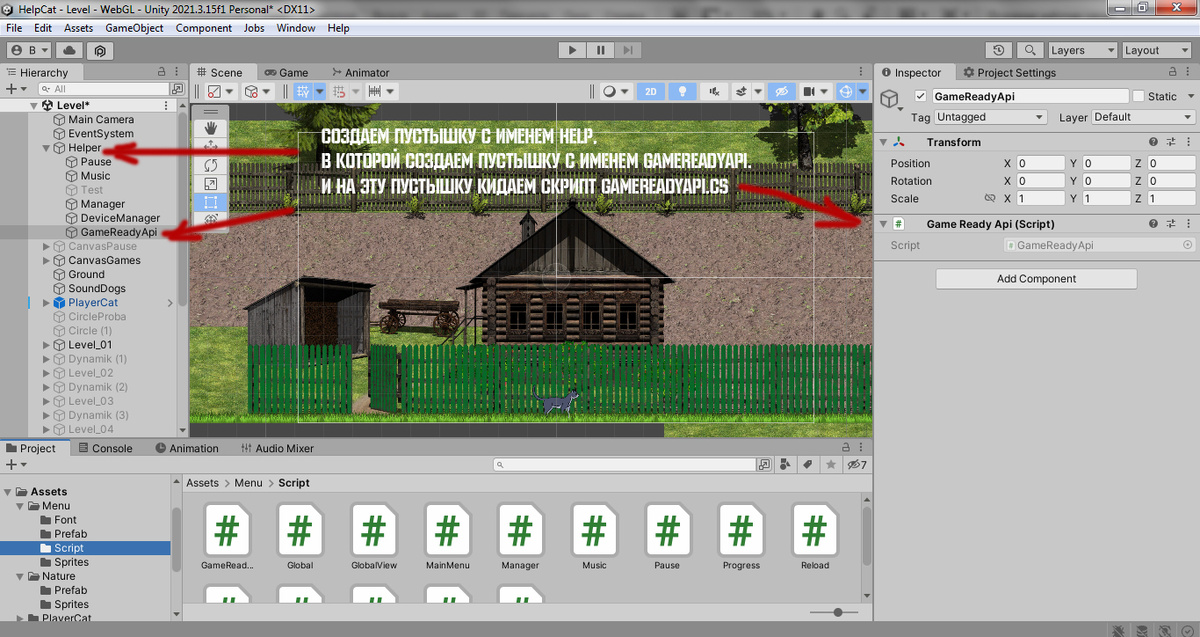Click the Add Component button
Viewport: 1200px width, 637px height.
pyautogui.click(x=1036, y=279)
